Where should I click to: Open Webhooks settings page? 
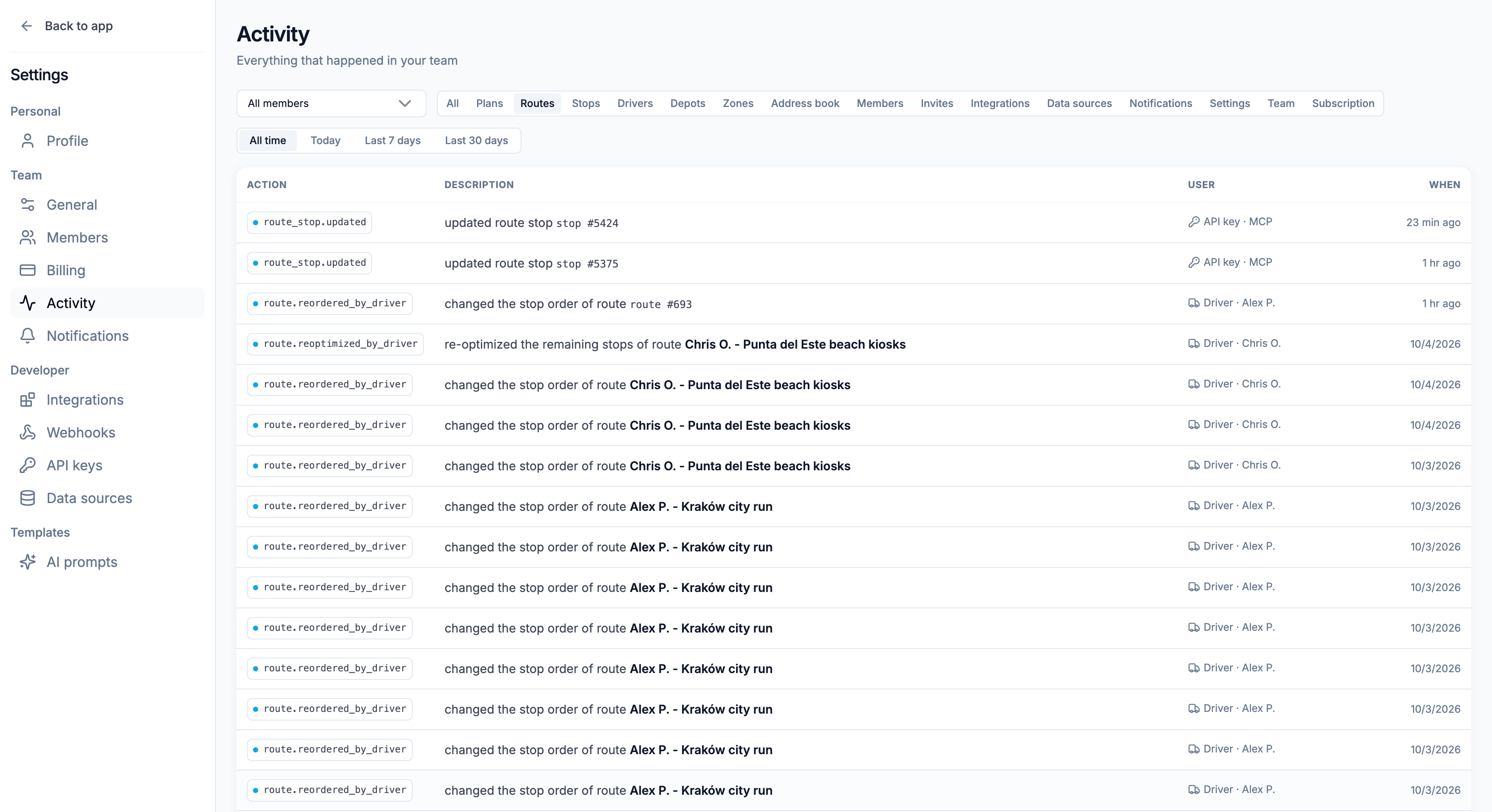coord(107,432)
